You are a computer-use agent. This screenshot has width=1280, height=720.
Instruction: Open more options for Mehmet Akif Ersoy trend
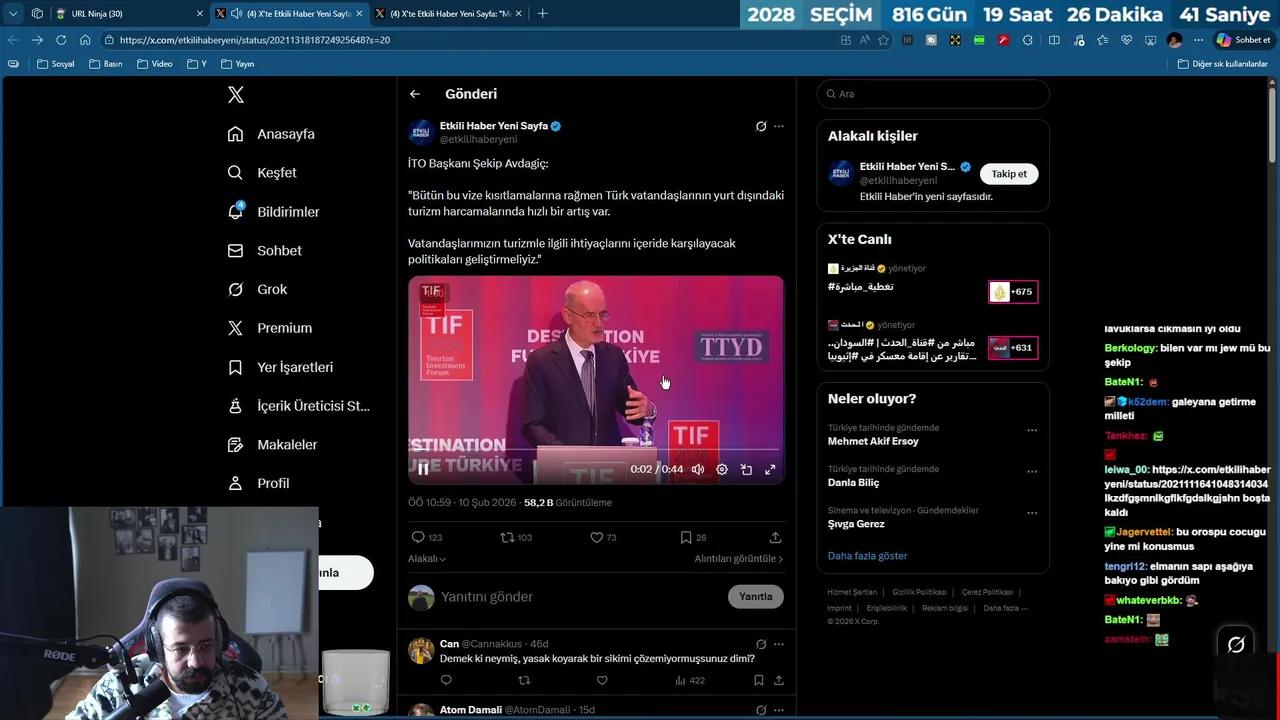1032,431
